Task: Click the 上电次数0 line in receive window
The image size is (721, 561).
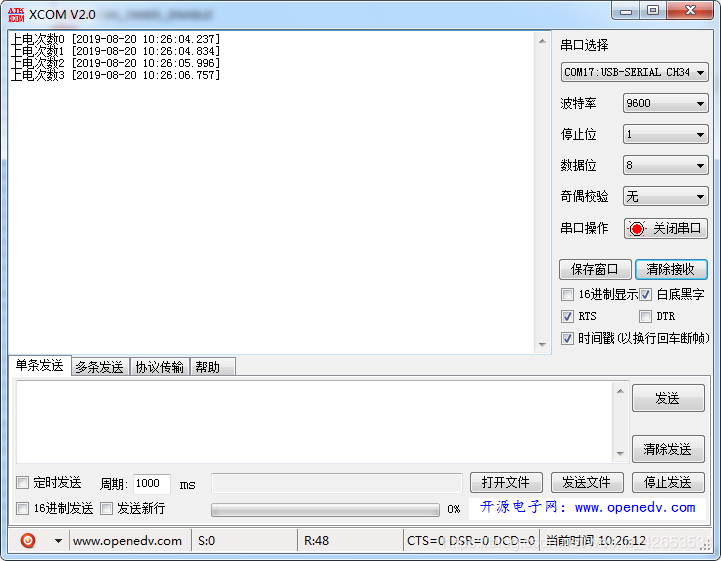Action: (115, 39)
